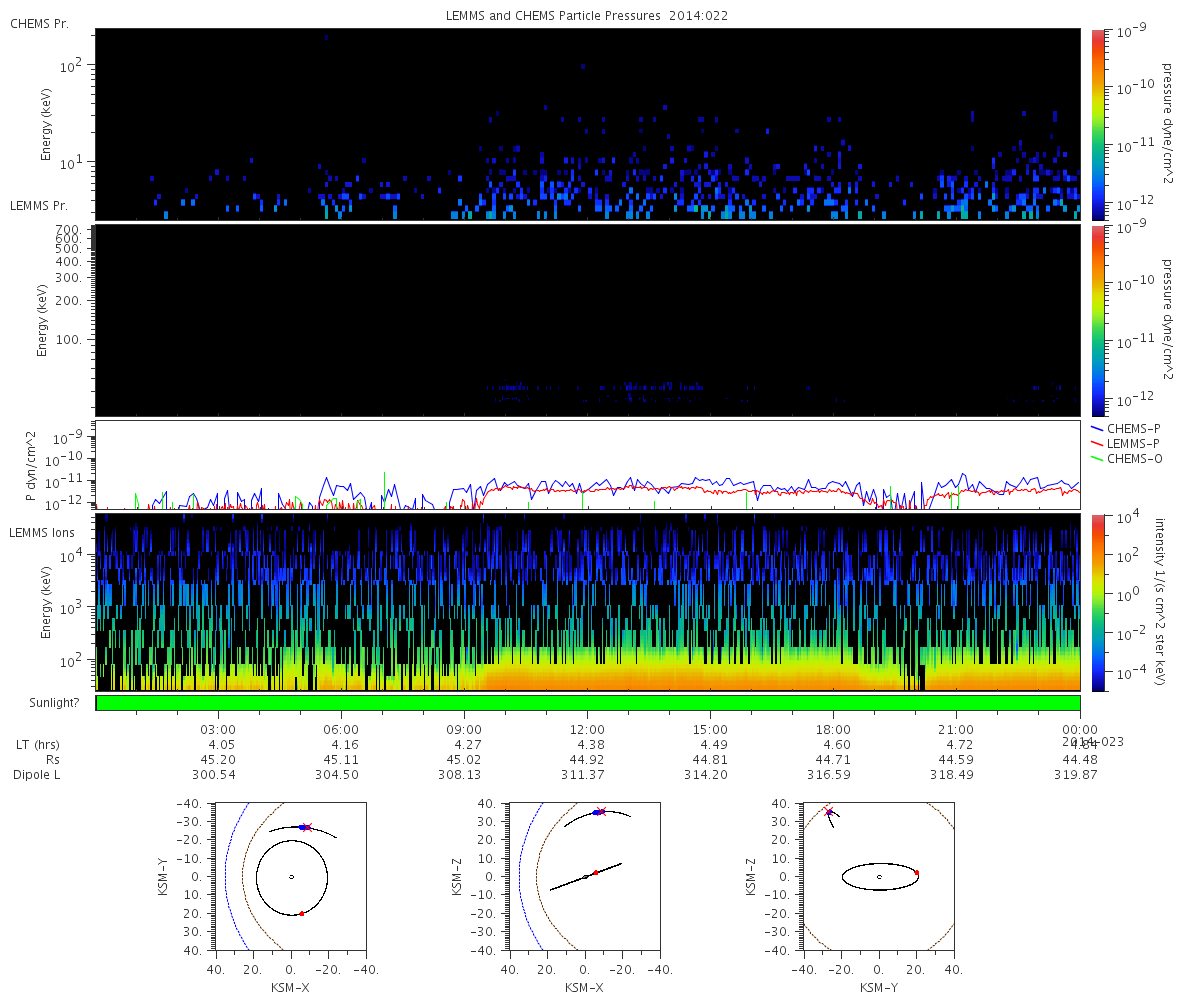
Task: Click the plot title LEMMS and CHEMS Particle Pressures
Action: [587, 15]
